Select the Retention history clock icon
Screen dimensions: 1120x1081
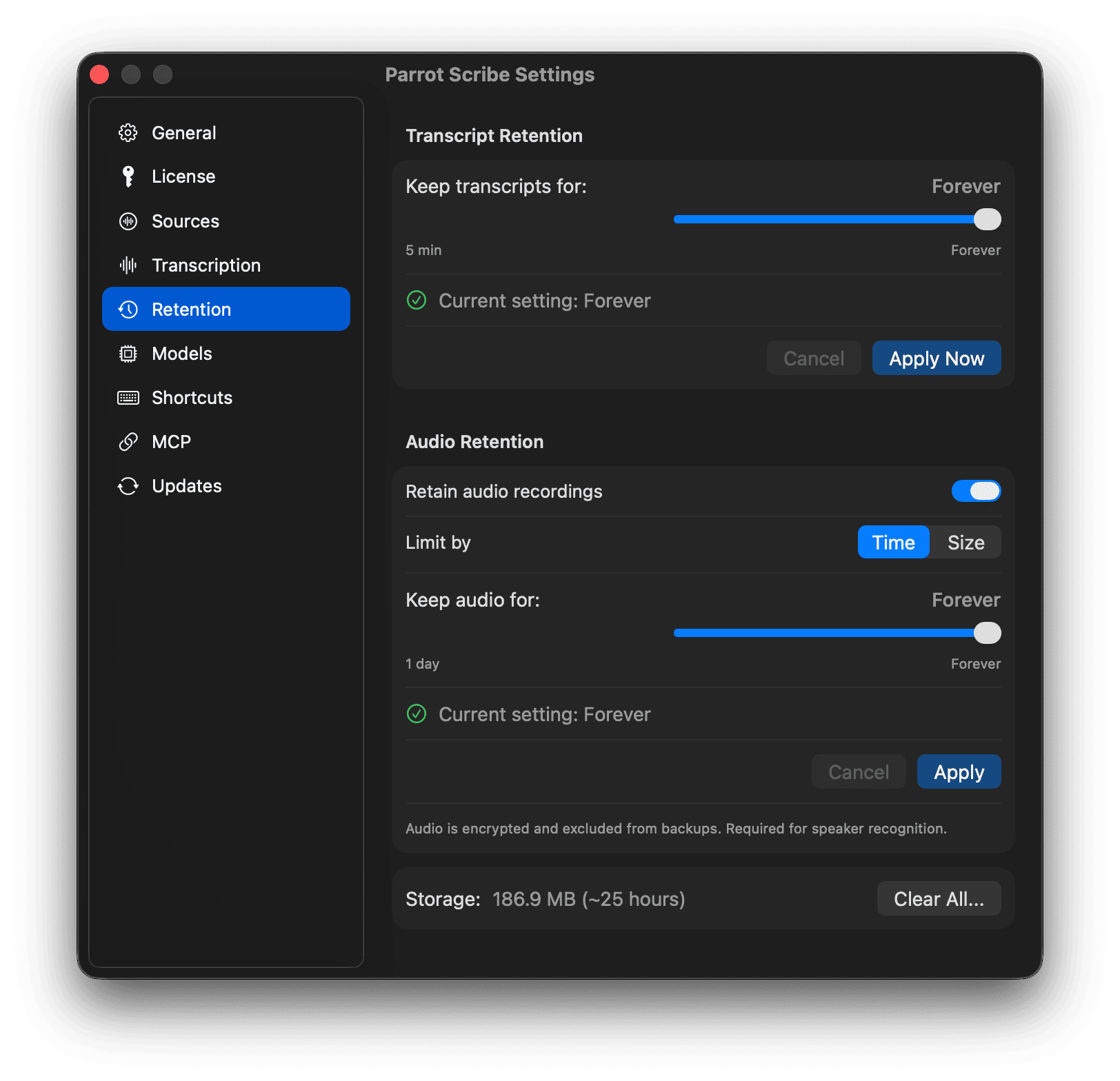click(128, 309)
